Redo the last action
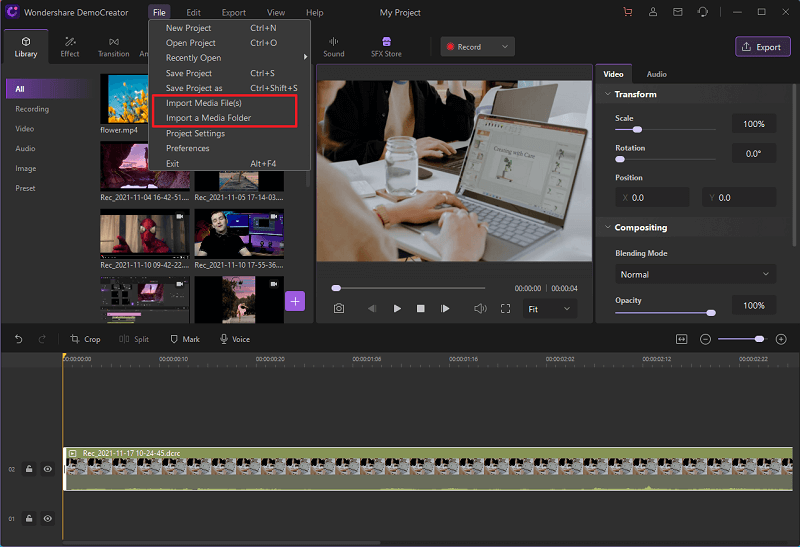This screenshot has height=547, width=800. (42, 339)
